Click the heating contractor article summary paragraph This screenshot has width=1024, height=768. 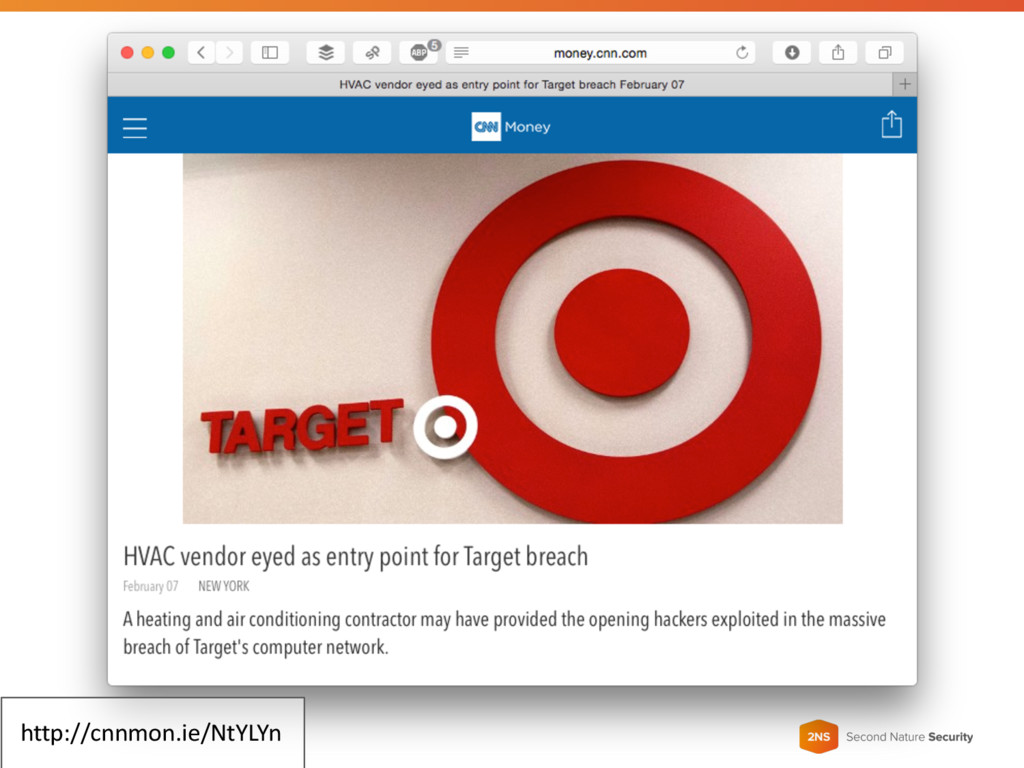click(x=504, y=633)
